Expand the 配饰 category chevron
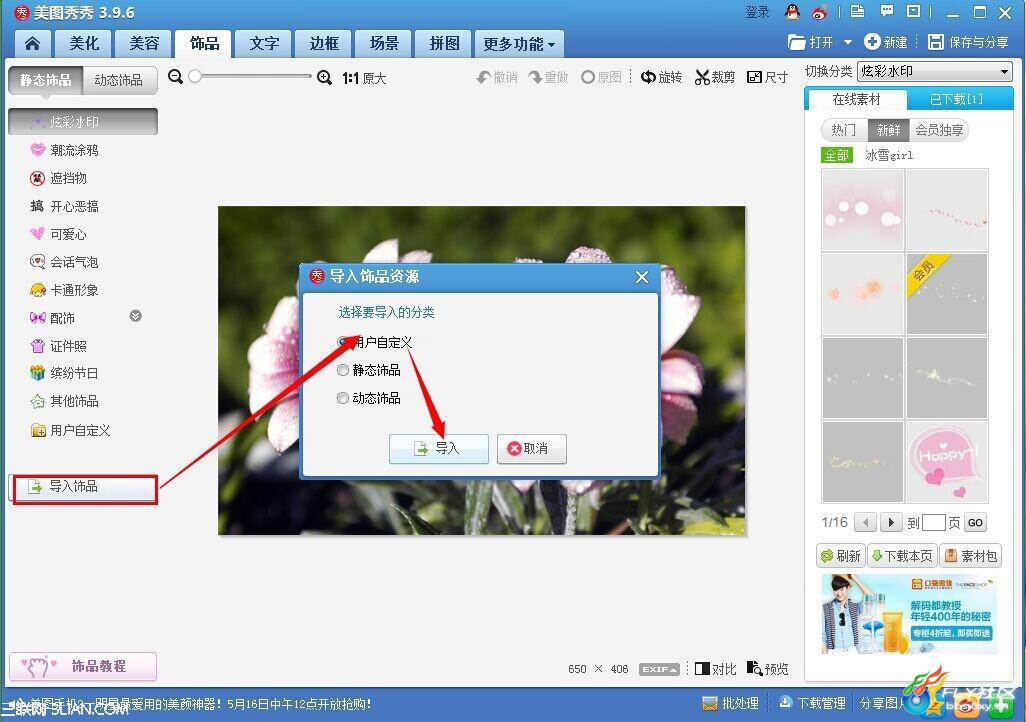Screen dimensions: 1026x722 pyautogui.click(x=135, y=316)
